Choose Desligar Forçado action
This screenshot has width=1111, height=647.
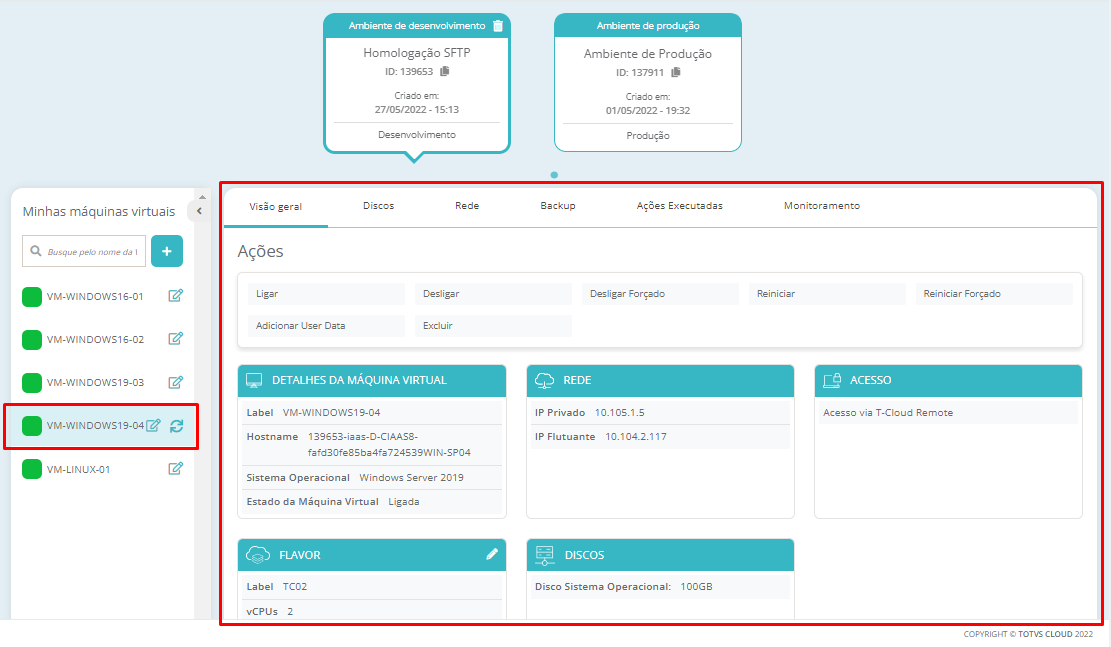tap(660, 293)
